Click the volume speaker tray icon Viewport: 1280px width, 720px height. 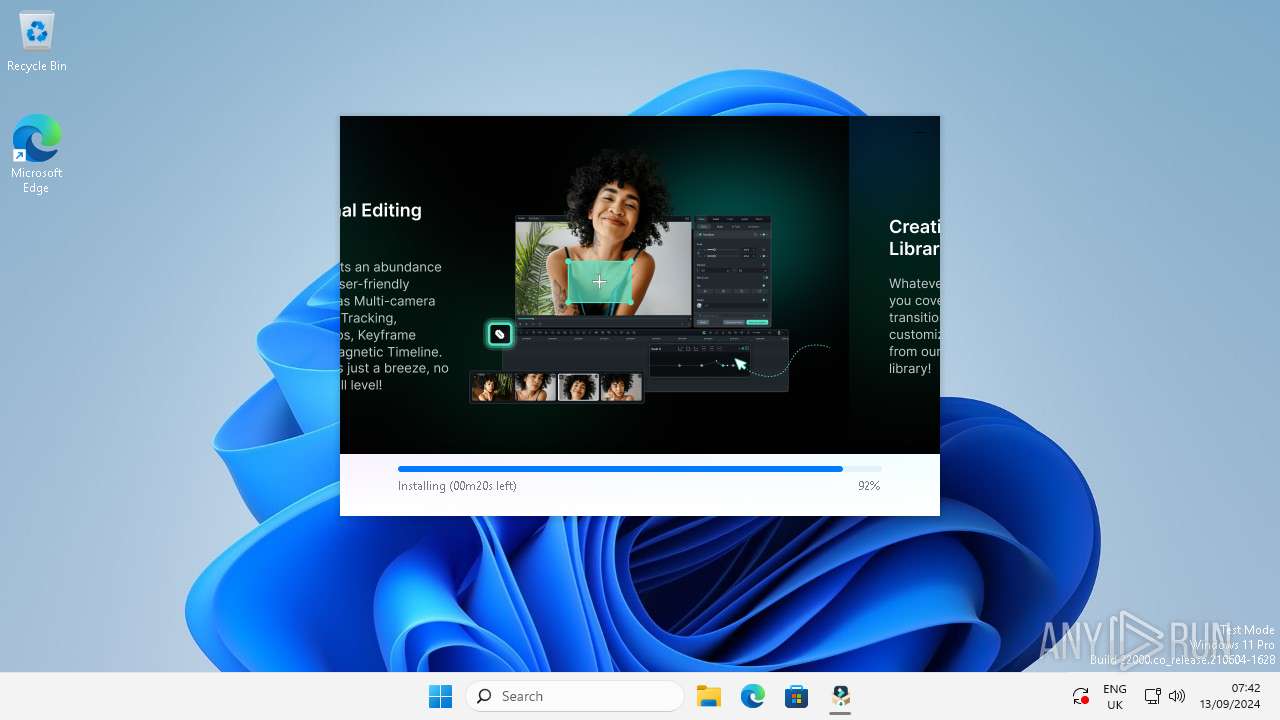click(1177, 696)
